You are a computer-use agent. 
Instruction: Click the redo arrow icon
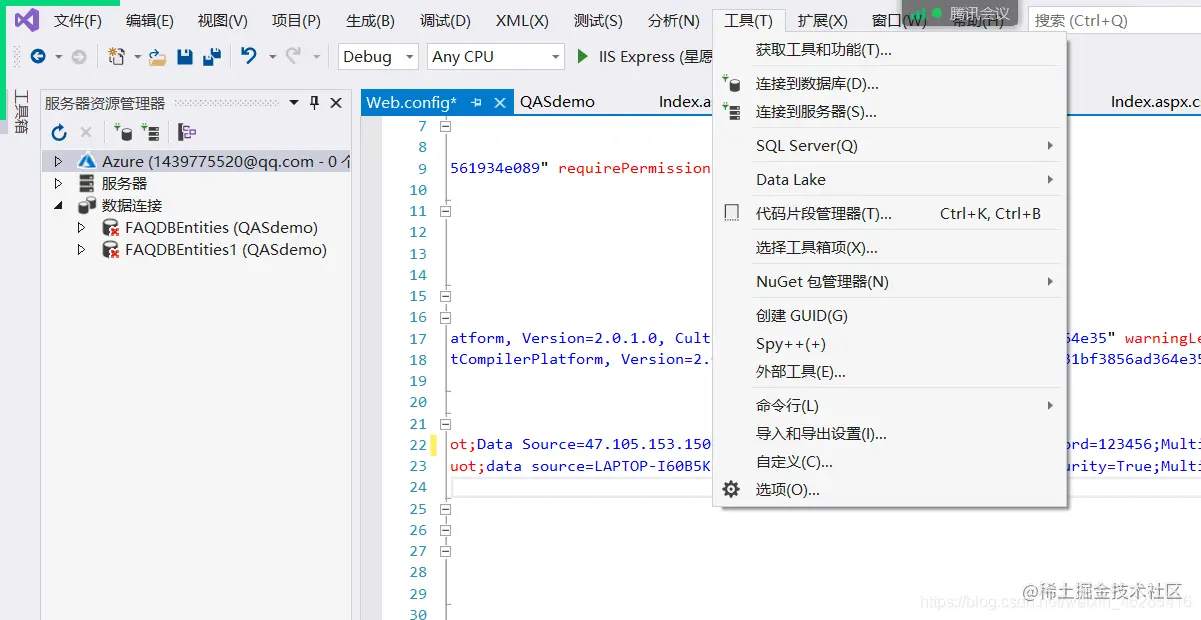click(x=293, y=57)
